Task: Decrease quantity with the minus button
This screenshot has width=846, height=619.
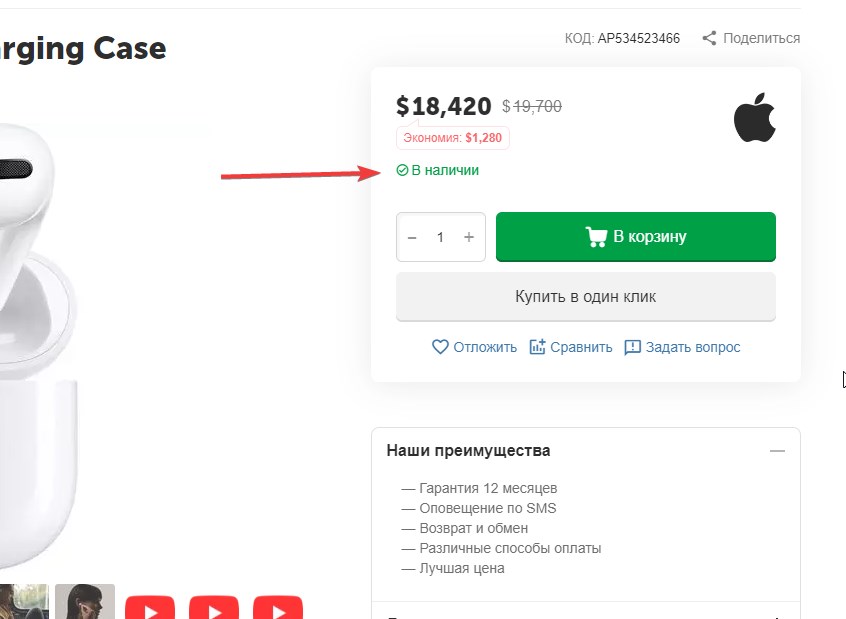Action: pyautogui.click(x=412, y=238)
